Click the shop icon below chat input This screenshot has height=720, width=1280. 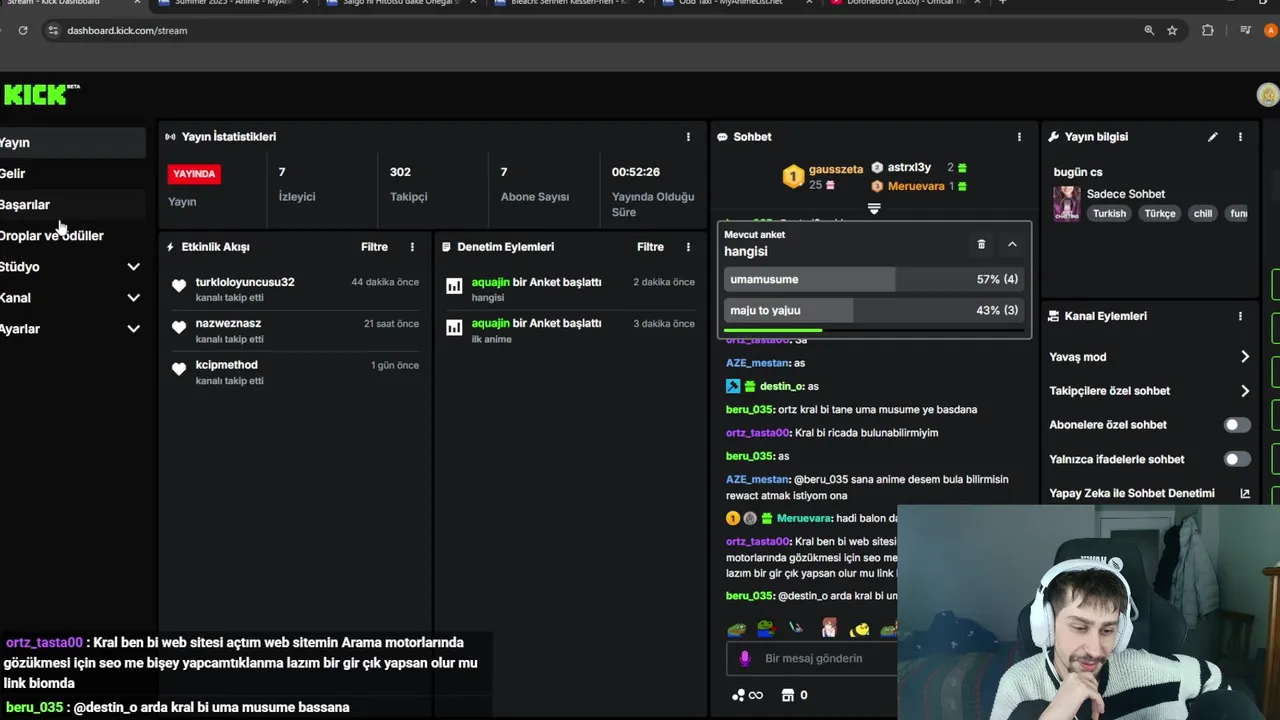[x=787, y=695]
